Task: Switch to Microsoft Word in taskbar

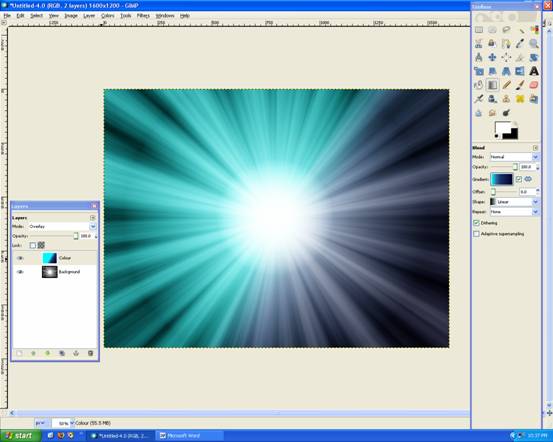Action: [x=190, y=436]
